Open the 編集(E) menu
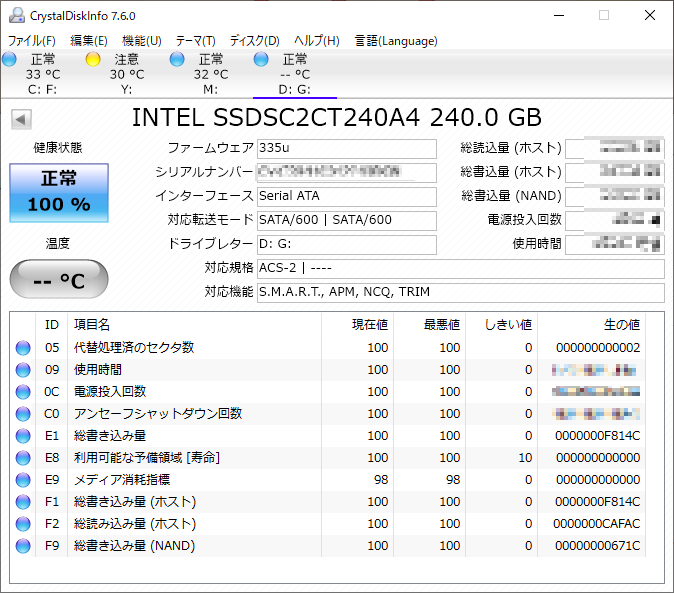 [x=89, y=41]
